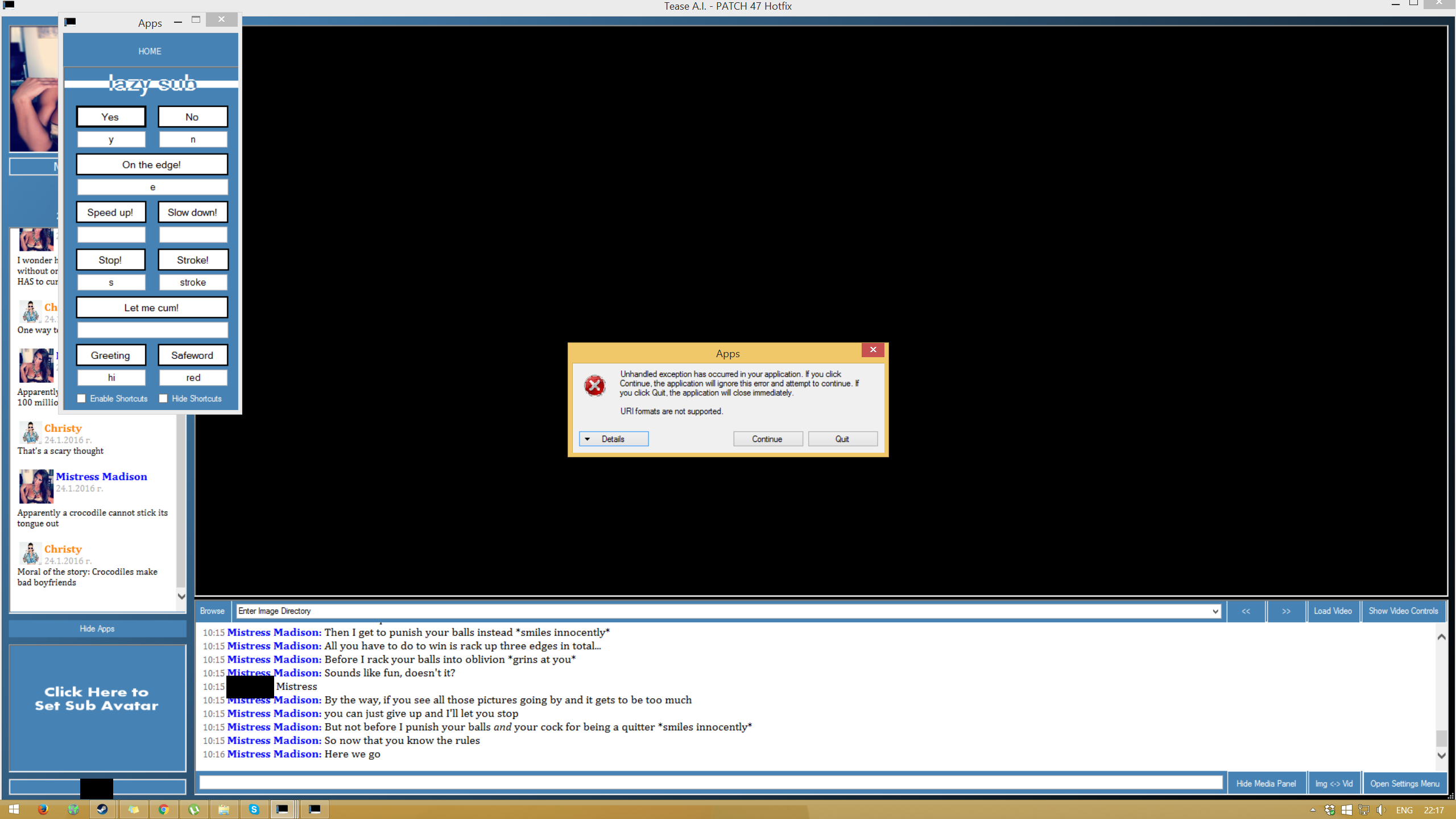
Task: Toggle Img <-> Vid mode
Action: point(1334,783)
